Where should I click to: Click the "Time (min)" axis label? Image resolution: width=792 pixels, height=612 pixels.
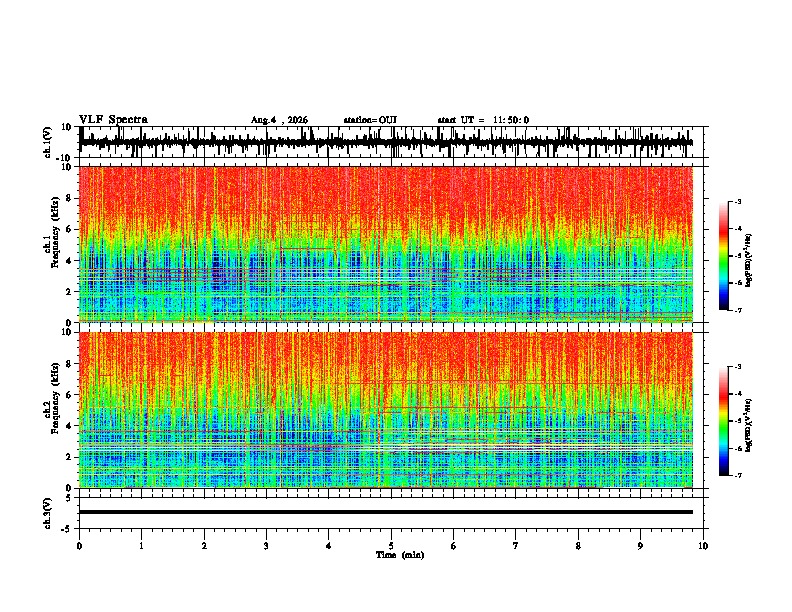point(400,555)
